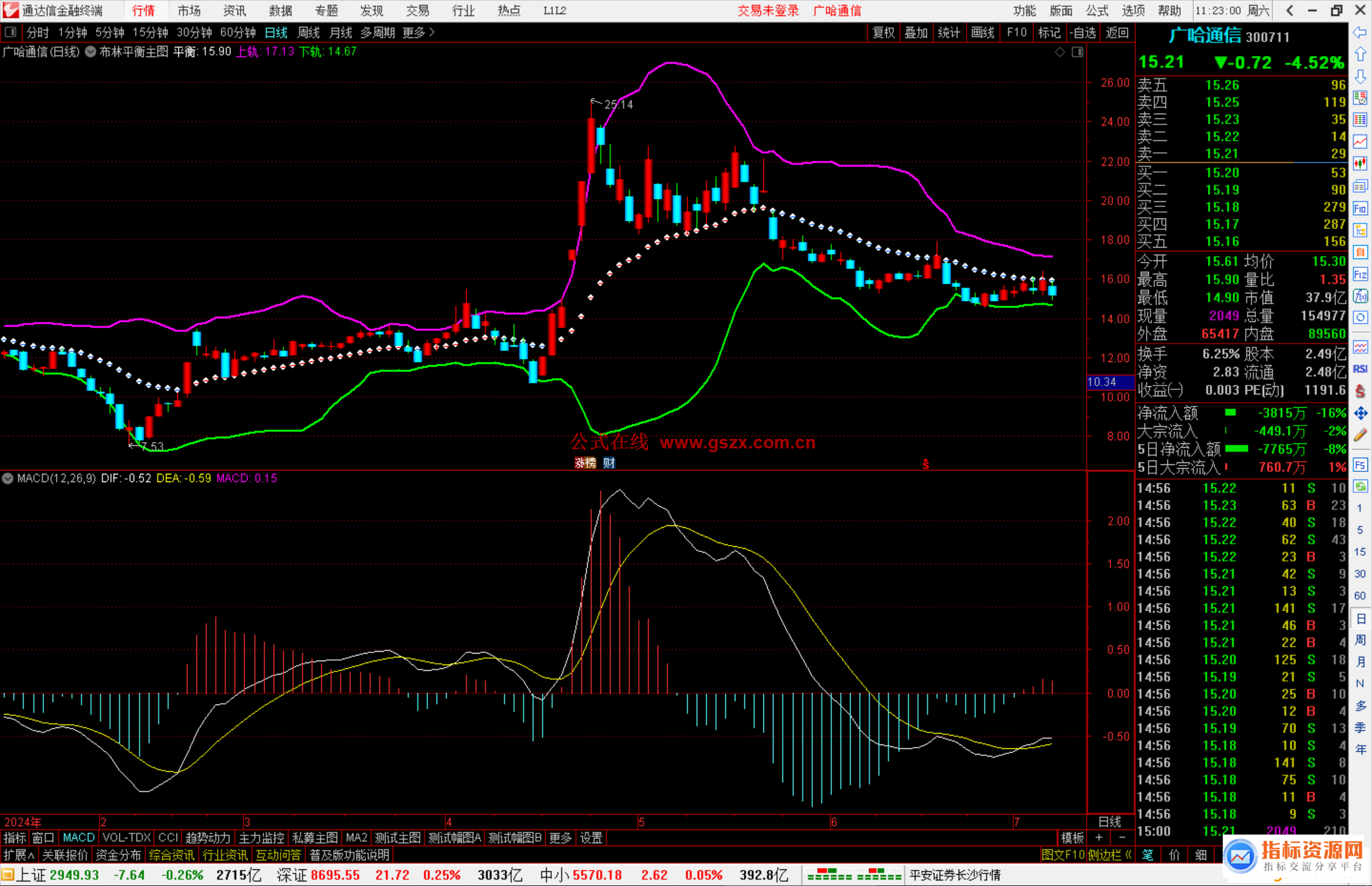Click the diamond icon at chart top-right
Image resolution: width=1372 pixels, height=886 pixels.
(x=1059, y=52)
